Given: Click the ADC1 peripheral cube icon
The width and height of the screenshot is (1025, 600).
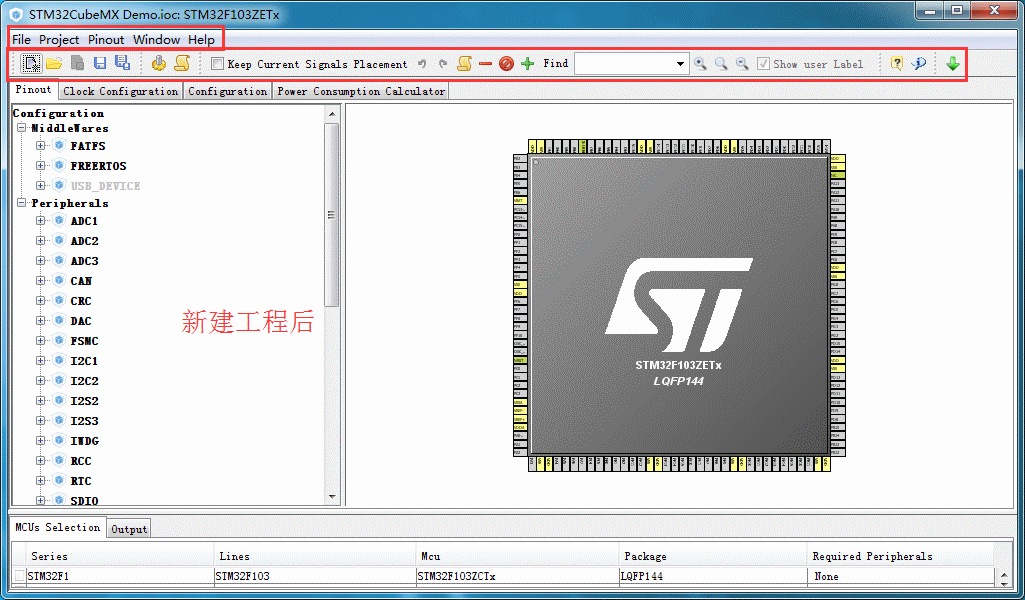Looking at the screenshot, I should pyautogui.click(x=59, y=221).
